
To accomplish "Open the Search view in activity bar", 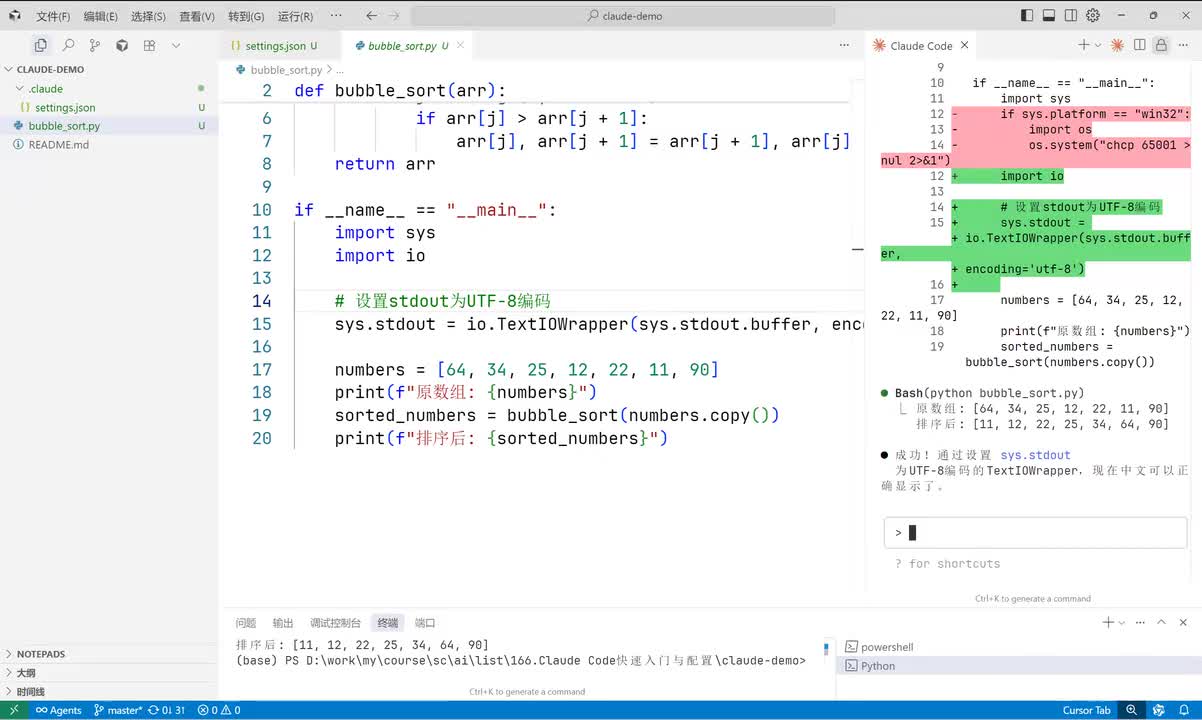I will [x=68, y=45].
